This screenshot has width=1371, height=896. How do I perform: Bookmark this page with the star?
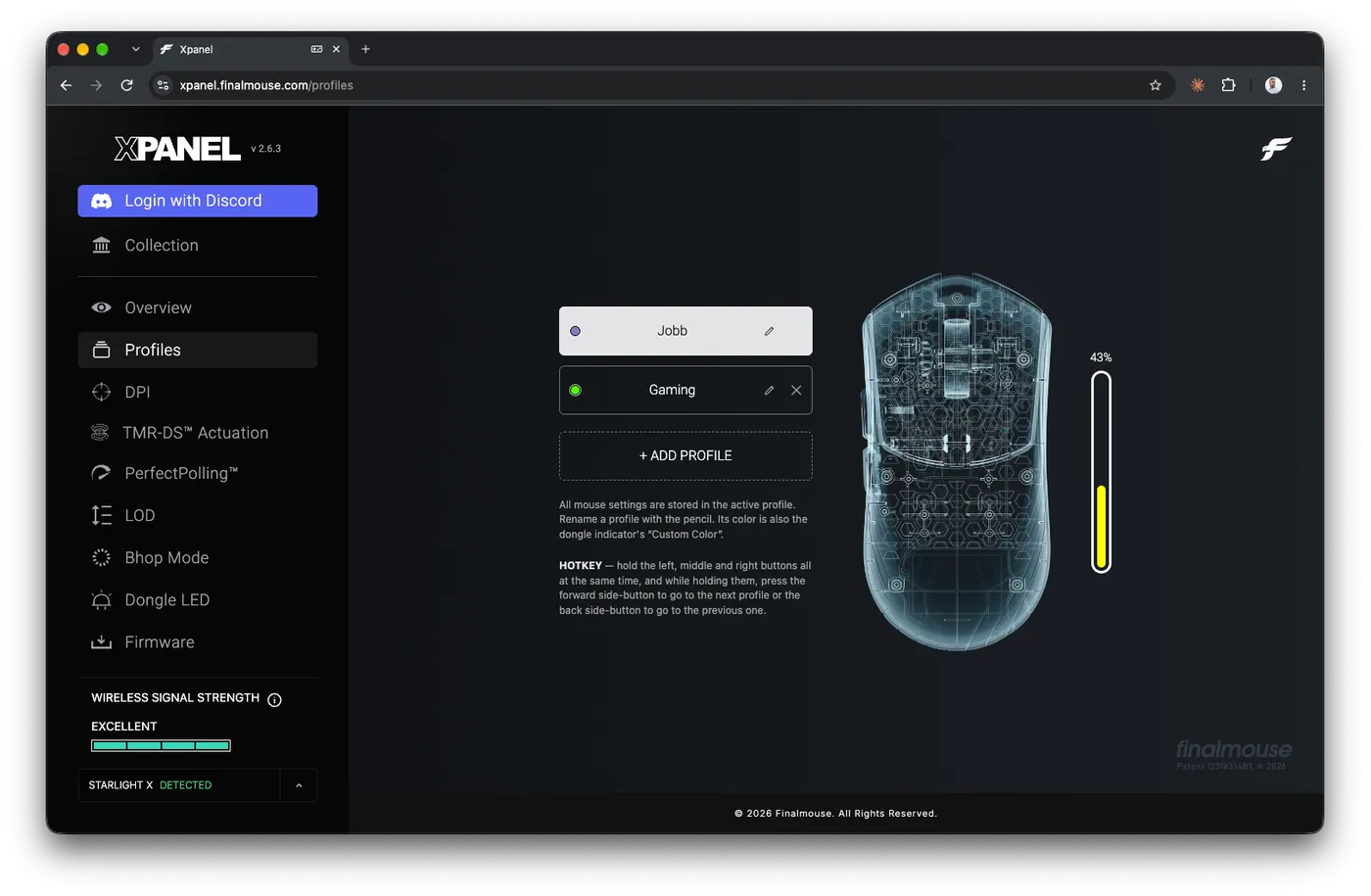(x=1156, y=85)
